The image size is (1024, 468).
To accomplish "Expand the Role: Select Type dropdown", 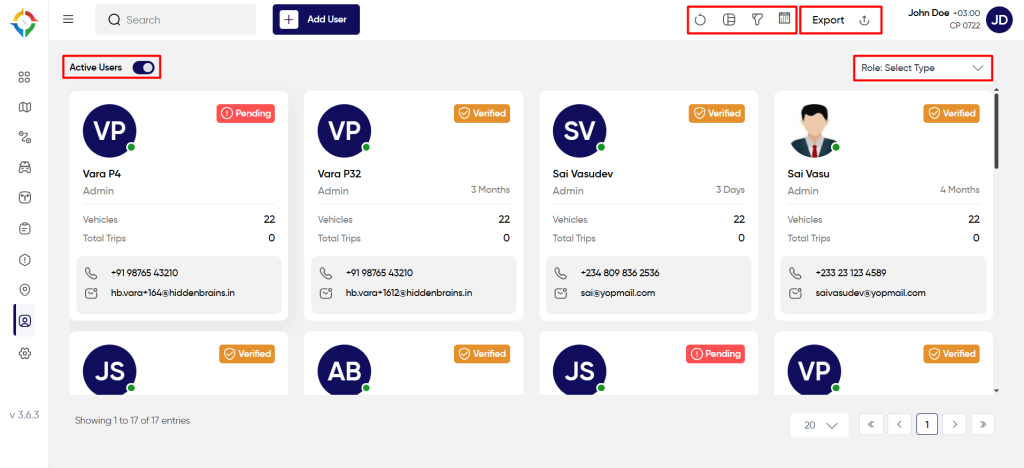I will tap(922, 68).
